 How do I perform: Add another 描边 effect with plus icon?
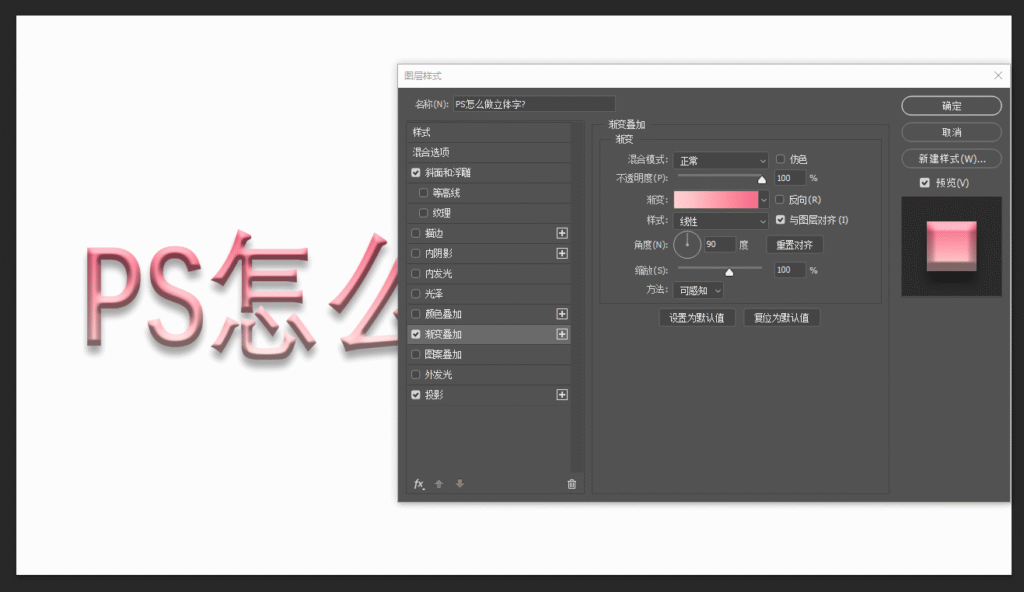pyautogui.click(x=562, y=233)
